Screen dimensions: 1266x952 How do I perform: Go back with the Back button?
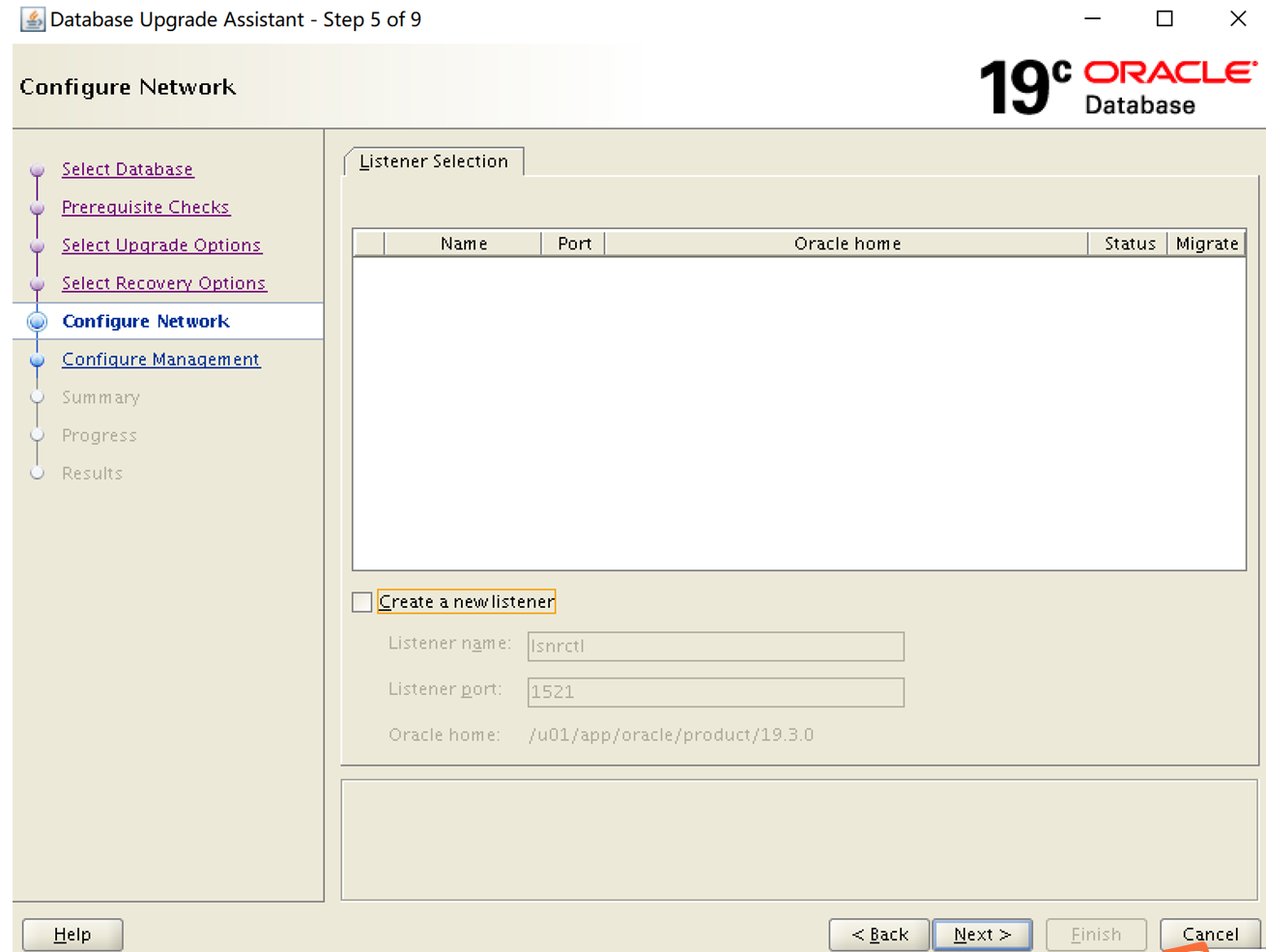tap(879, 935)
